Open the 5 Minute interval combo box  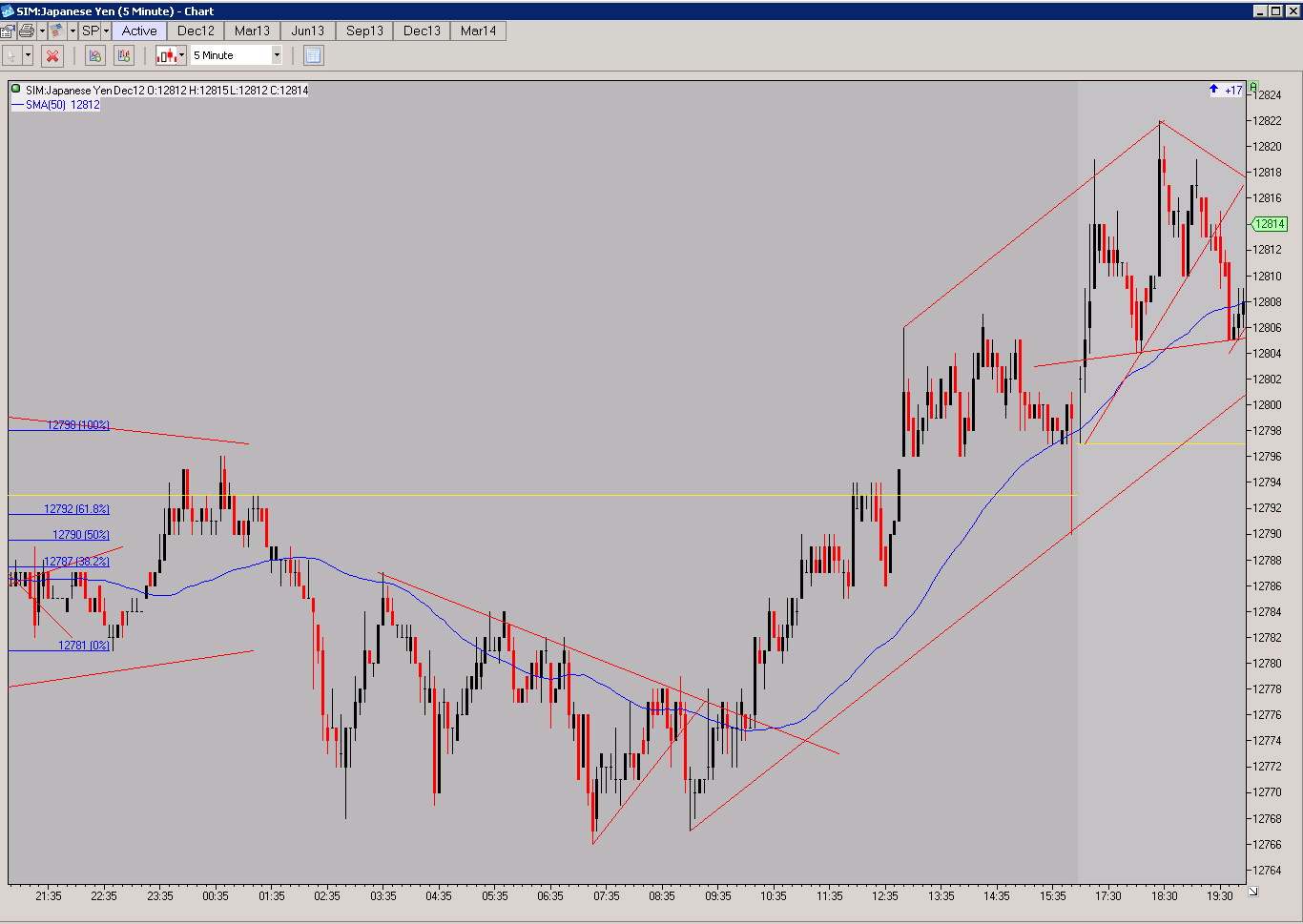click(237, 55)
